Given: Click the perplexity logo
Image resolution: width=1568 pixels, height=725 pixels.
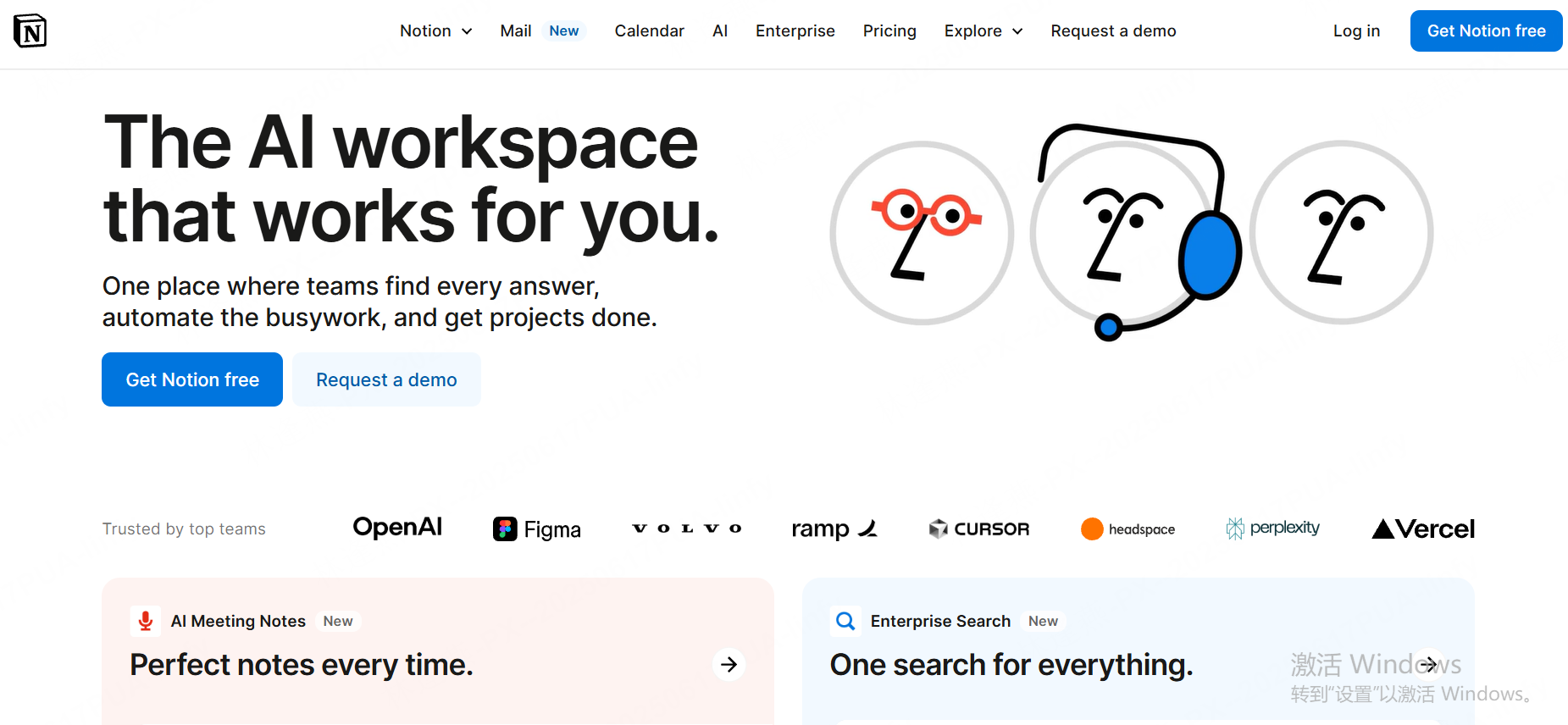Looking at the screenshot, I should [x=1273, y=529].
